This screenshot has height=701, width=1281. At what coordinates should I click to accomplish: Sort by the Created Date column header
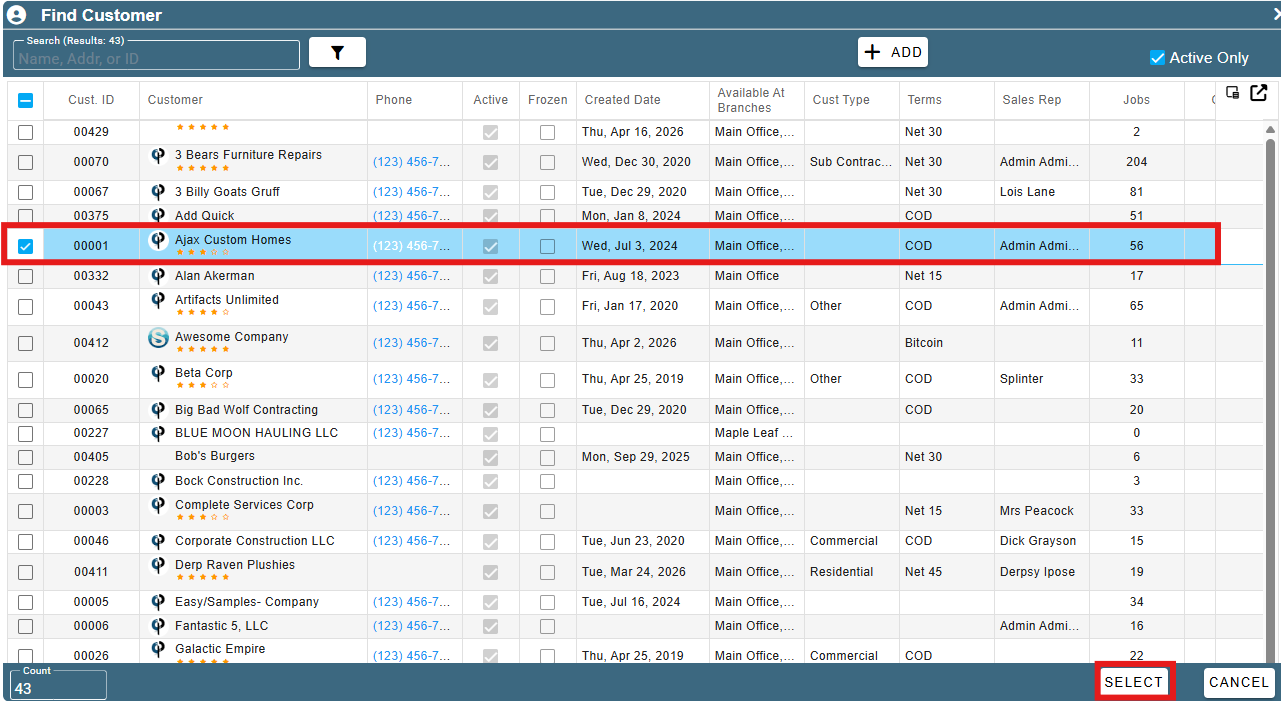[x=622, y=100]
